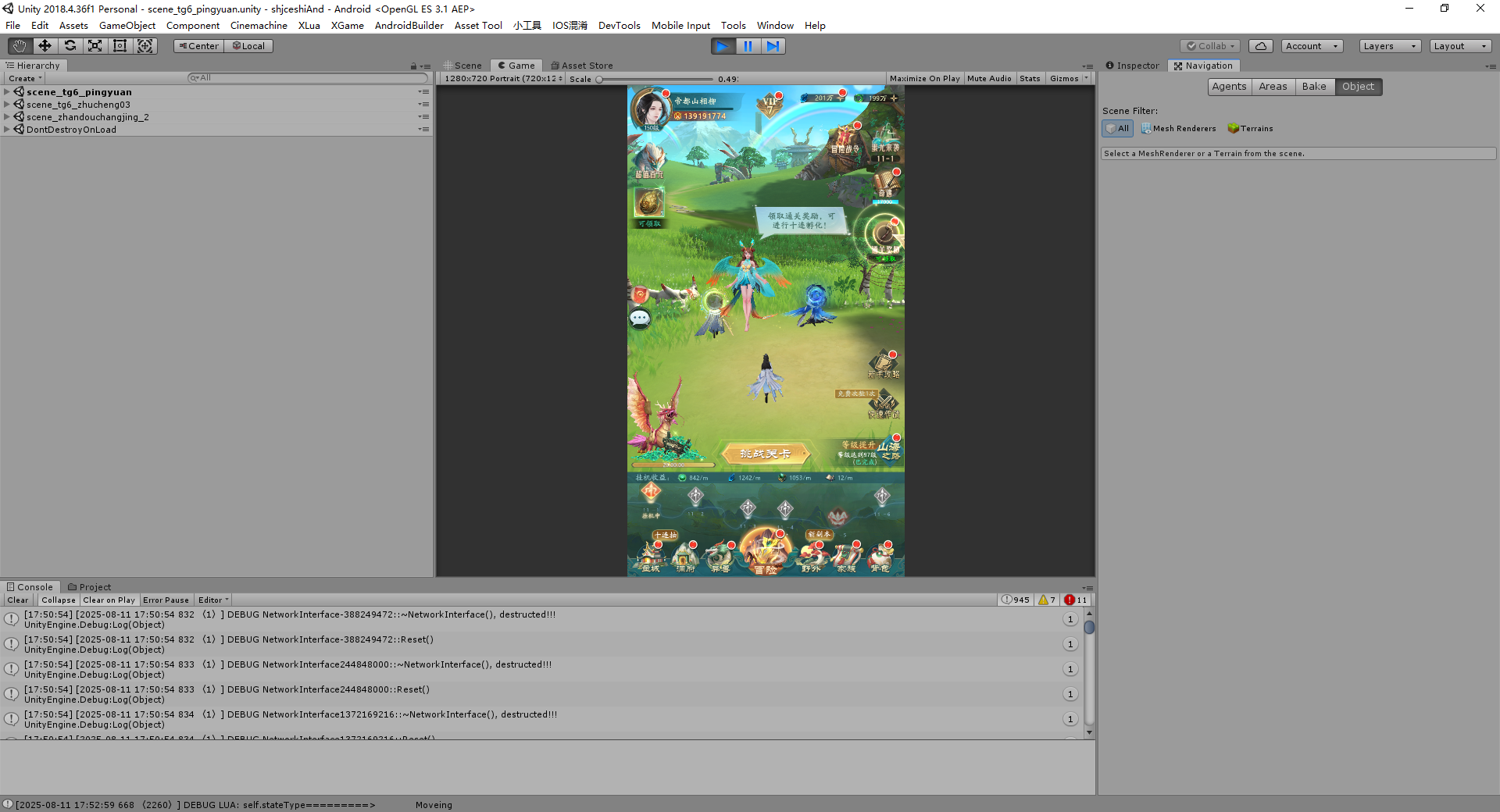
Task: Open the Account dropdown
Action: [1312, 46]
